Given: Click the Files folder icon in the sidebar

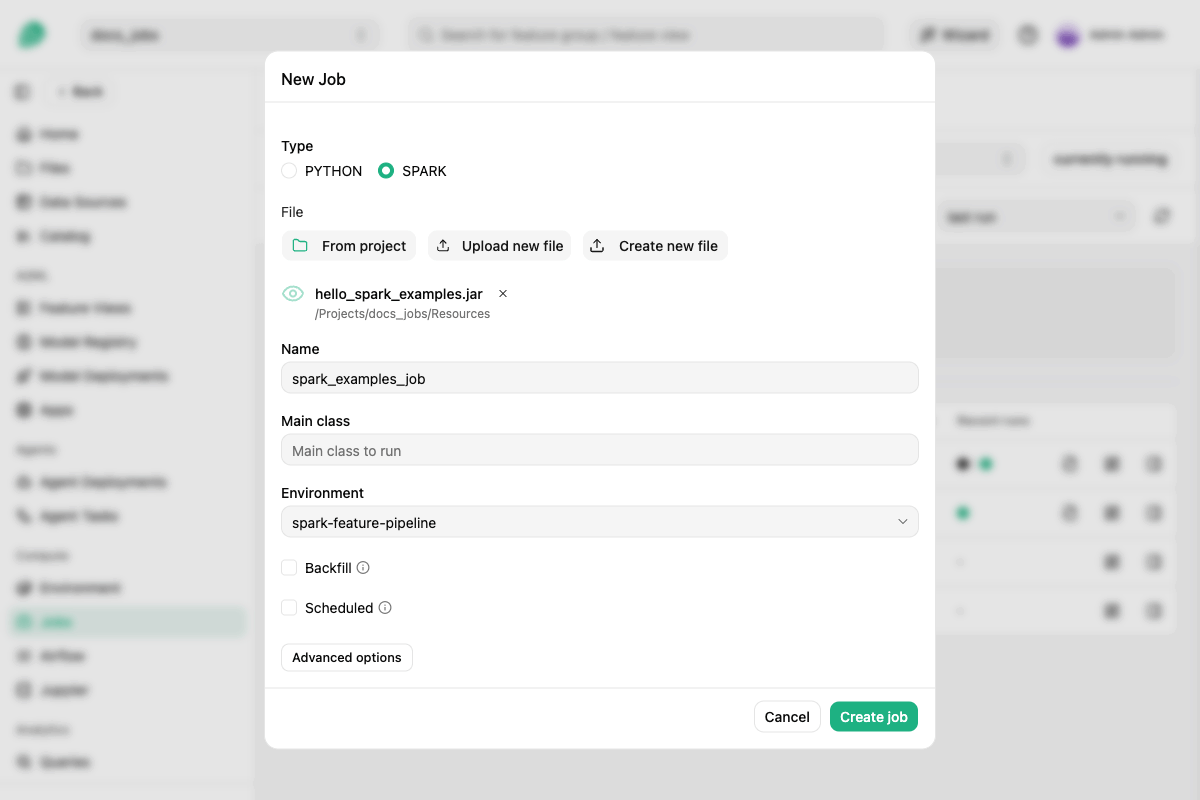Looking at the screenshot, I should (24, 168).
